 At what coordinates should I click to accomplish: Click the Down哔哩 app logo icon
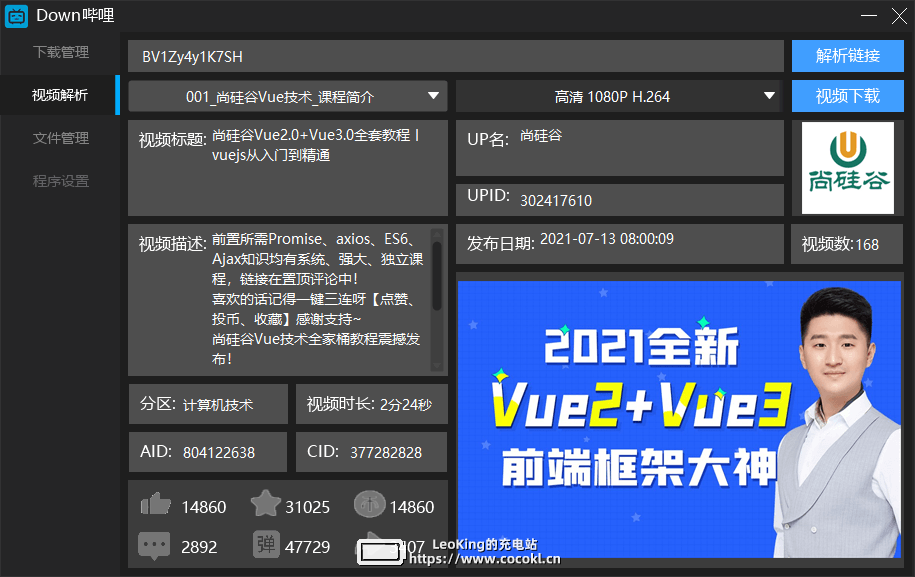click(x=16, y=16)
